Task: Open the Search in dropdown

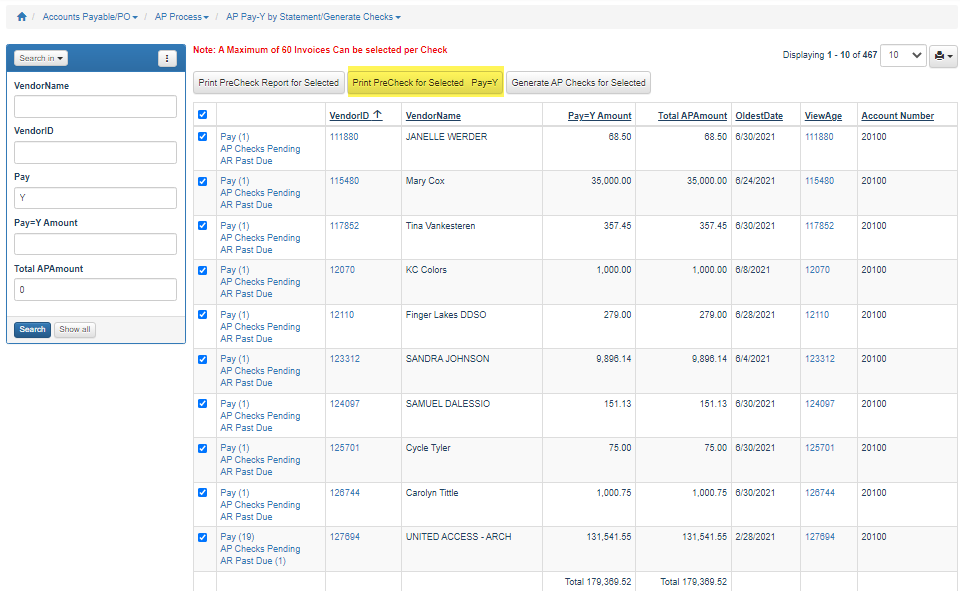Action: (x=40, y=58)
